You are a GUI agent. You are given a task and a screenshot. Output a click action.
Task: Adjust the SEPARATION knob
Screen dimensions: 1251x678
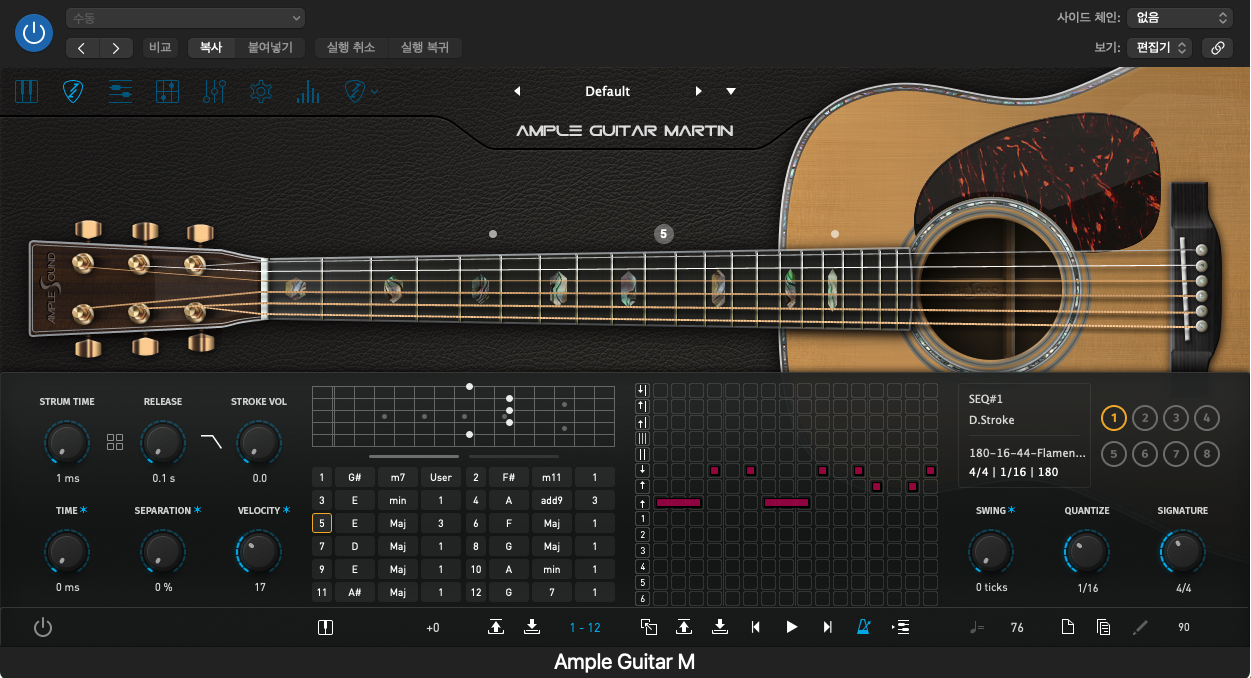(x=163, y=551)
